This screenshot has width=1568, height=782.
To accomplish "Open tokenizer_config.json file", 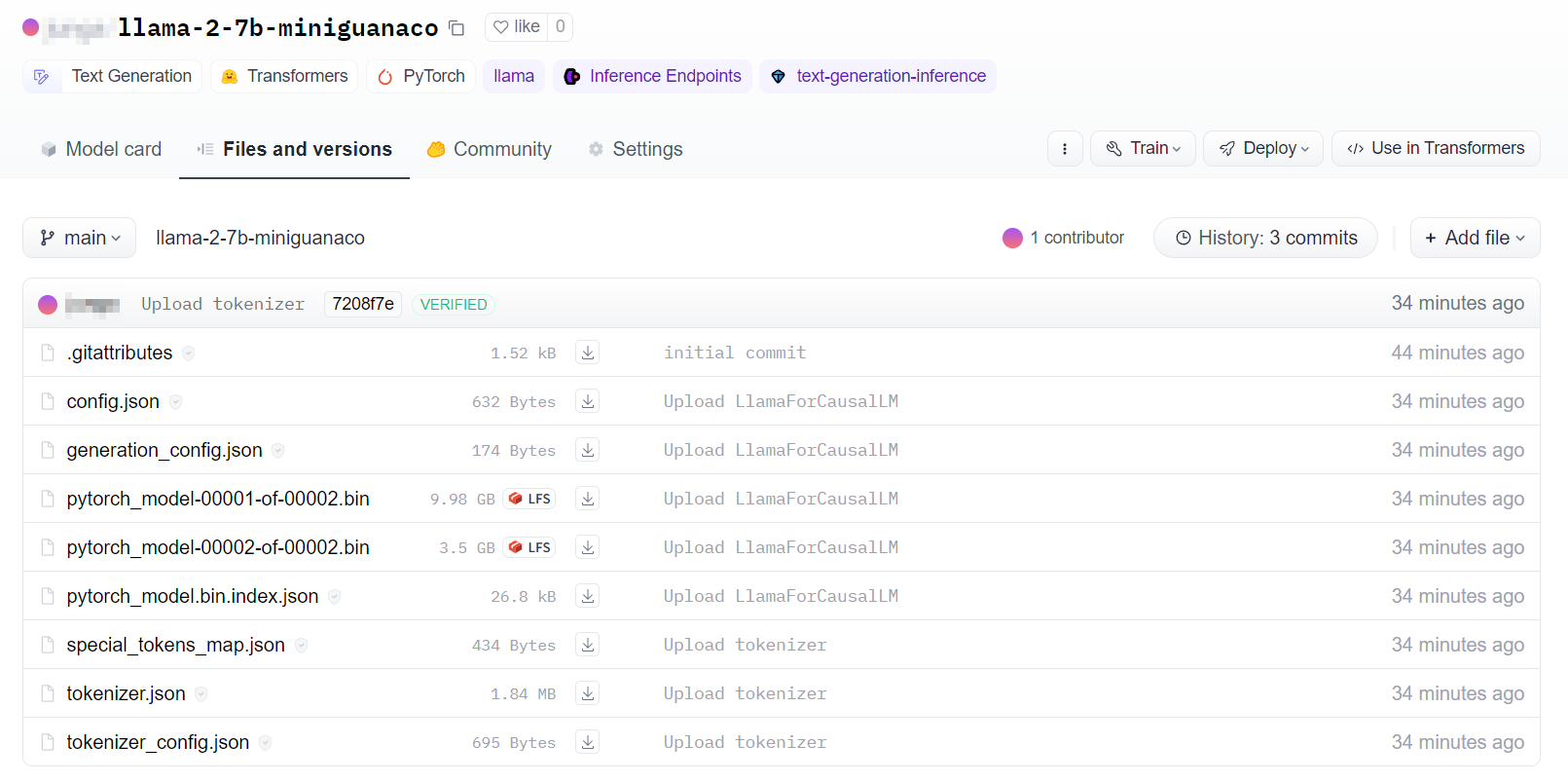I will (x=158, y=742).
